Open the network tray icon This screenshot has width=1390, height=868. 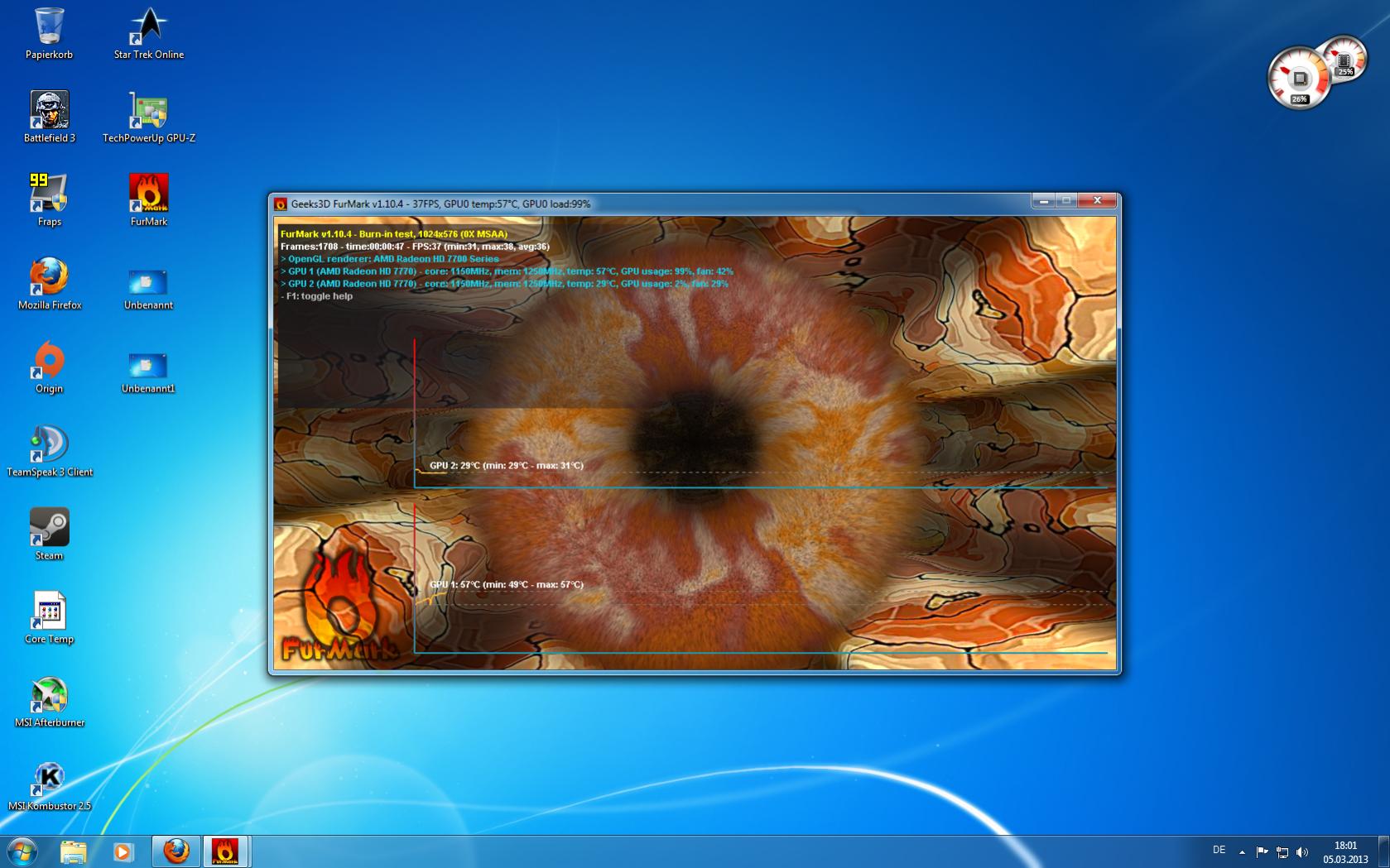click(1282, 851)
